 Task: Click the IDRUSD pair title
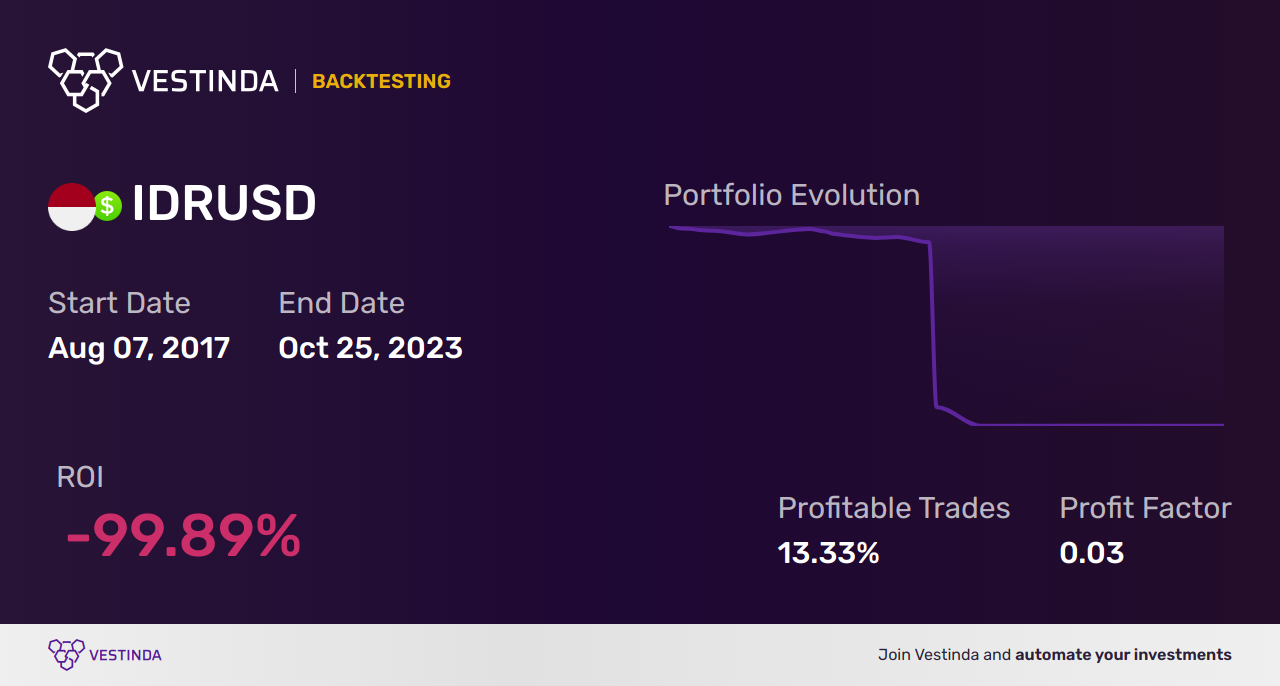[x=224, y=204]
